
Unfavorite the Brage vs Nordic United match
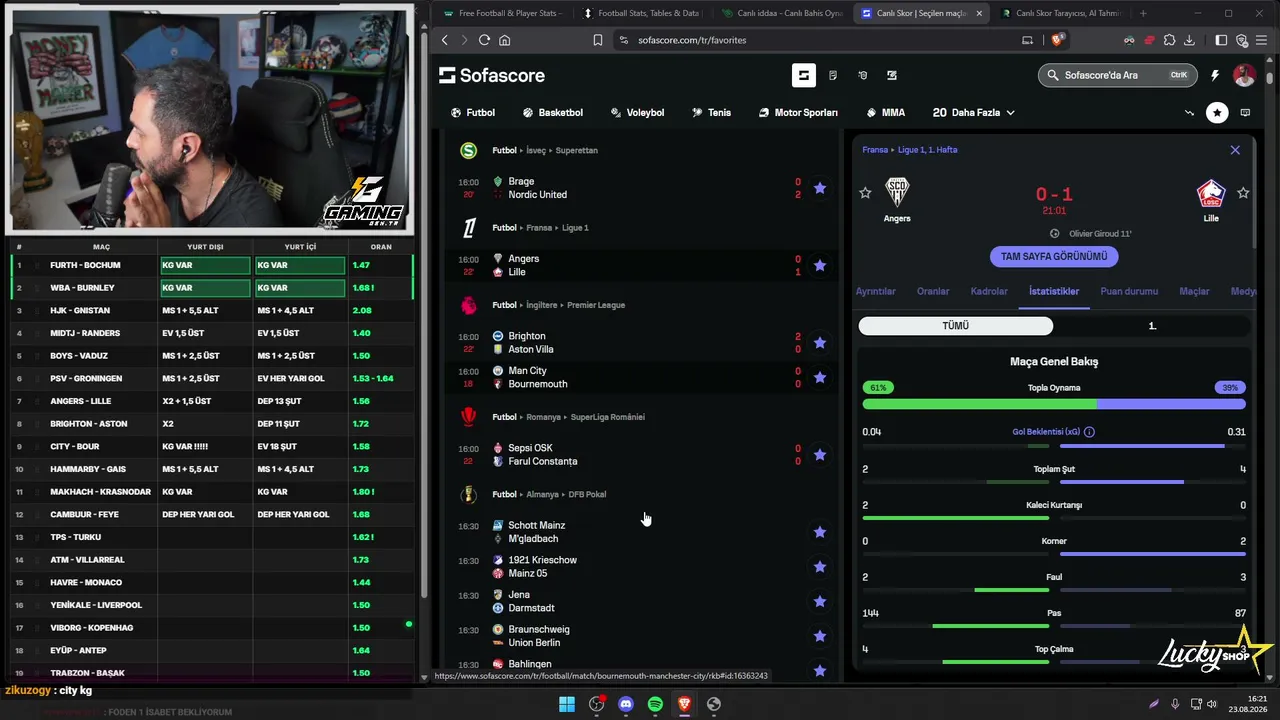820,188
